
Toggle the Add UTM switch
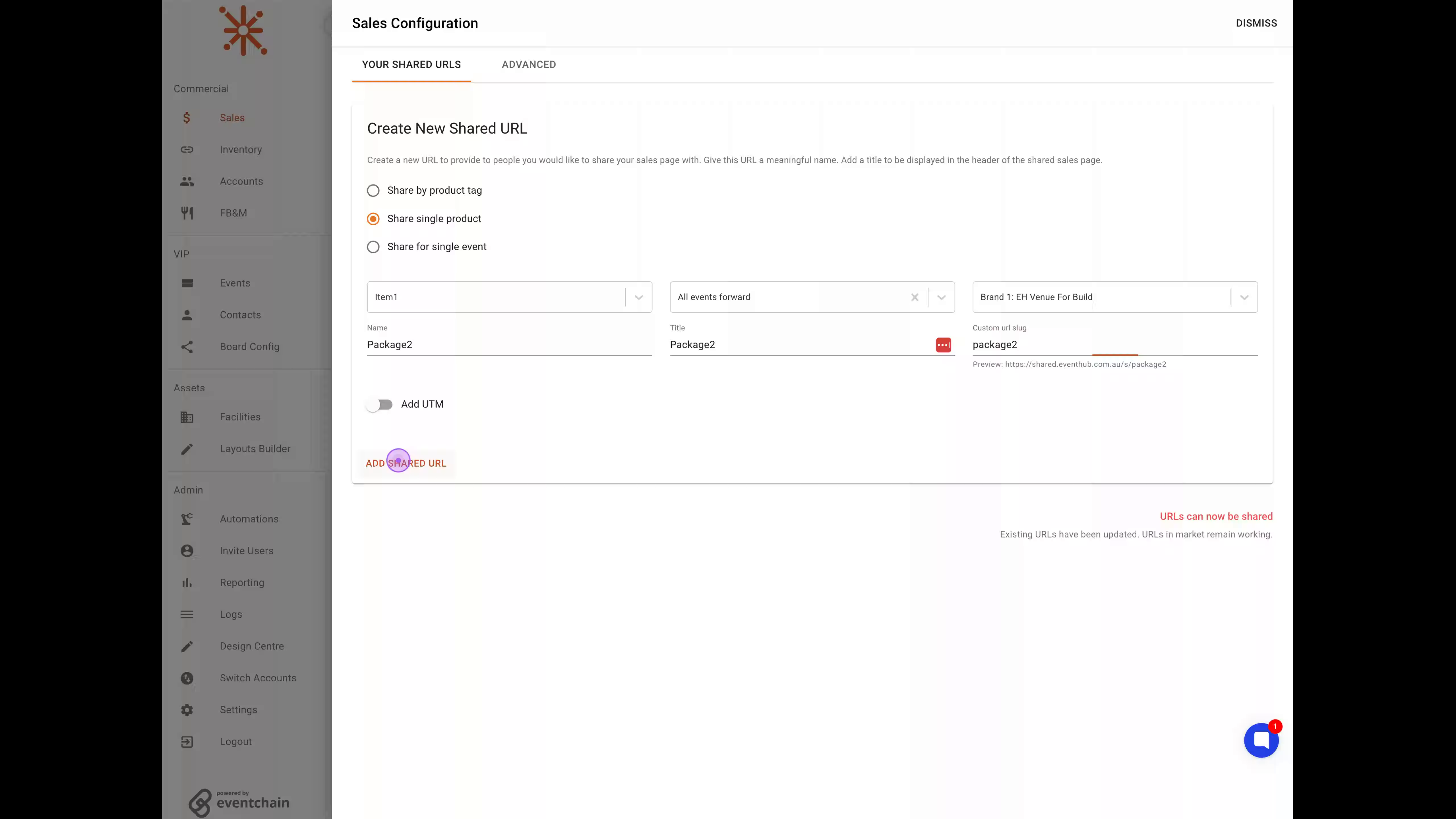click(x=379, y=405)
